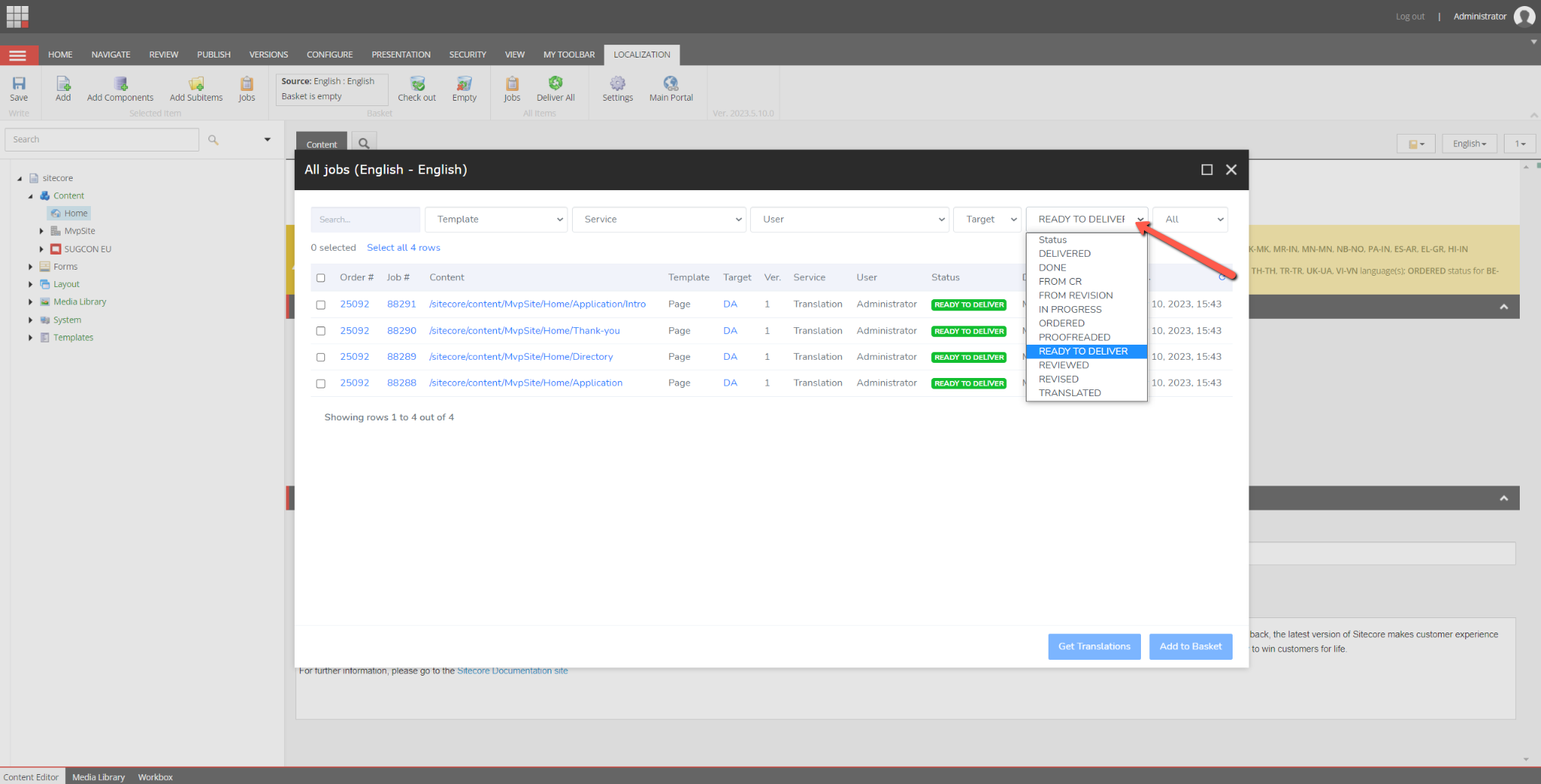
Task: Open order 25092 for job 88290
Action: click(355, 331)
